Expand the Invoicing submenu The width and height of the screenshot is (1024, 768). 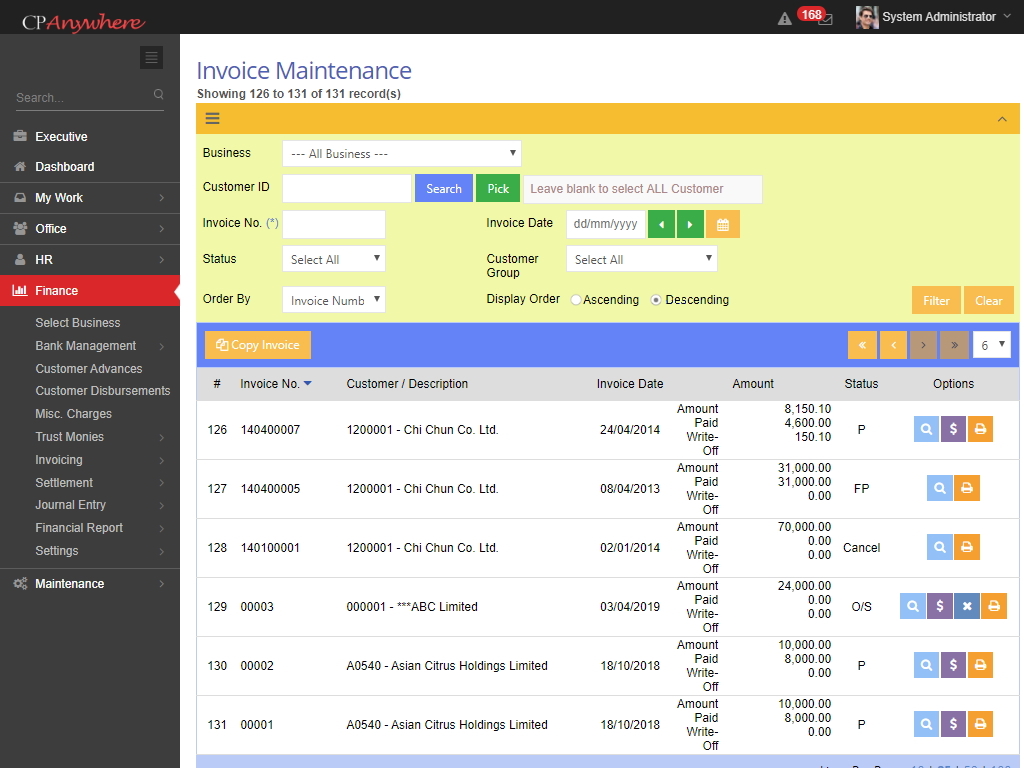[x=59, y=460]
